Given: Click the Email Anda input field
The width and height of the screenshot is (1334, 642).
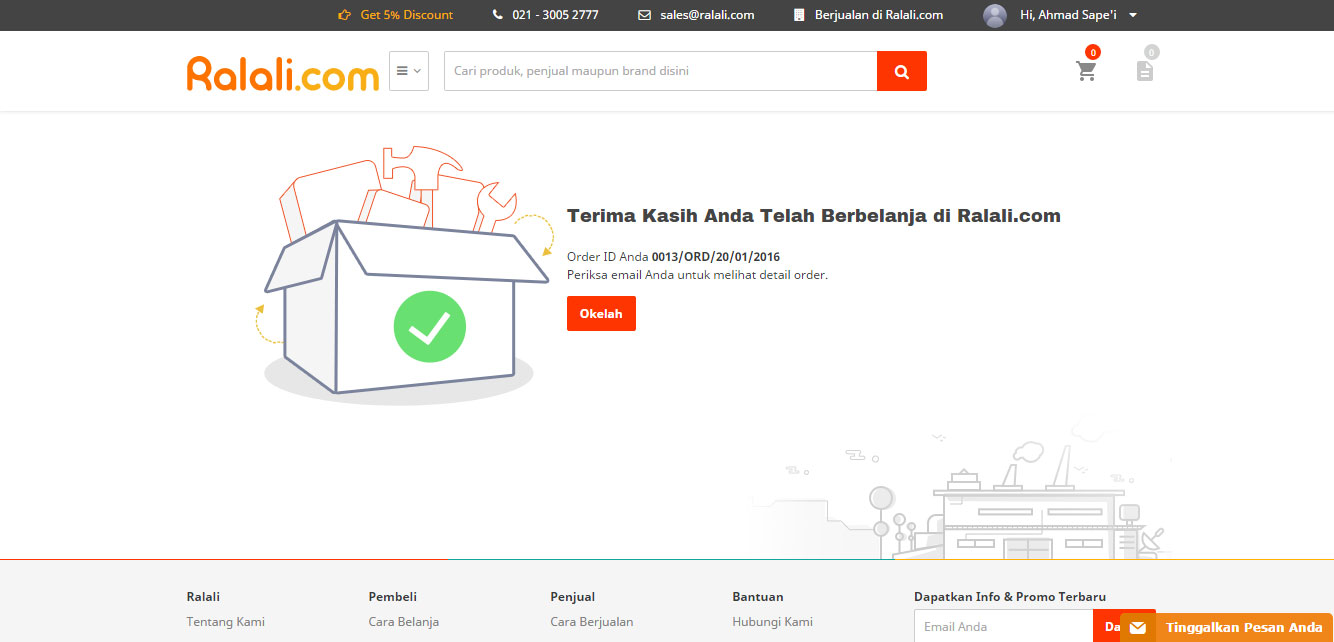Looking at the screenshot, I should (x=1003, y=626).
